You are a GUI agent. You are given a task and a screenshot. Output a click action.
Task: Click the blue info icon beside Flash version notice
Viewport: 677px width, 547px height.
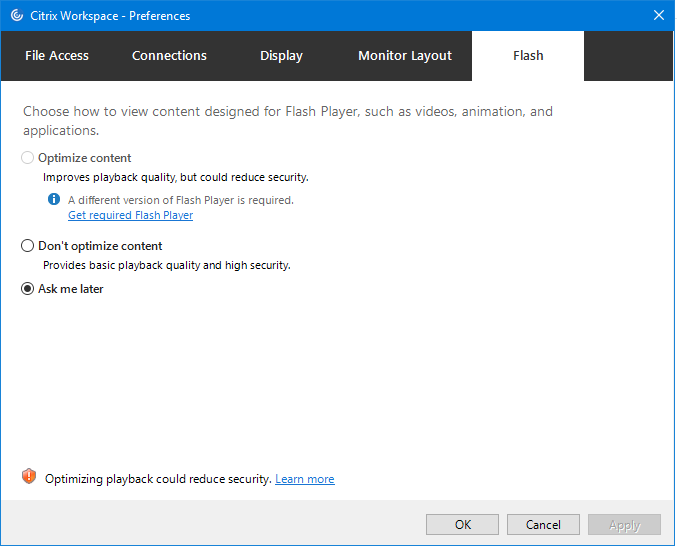[x=55, y=200]
